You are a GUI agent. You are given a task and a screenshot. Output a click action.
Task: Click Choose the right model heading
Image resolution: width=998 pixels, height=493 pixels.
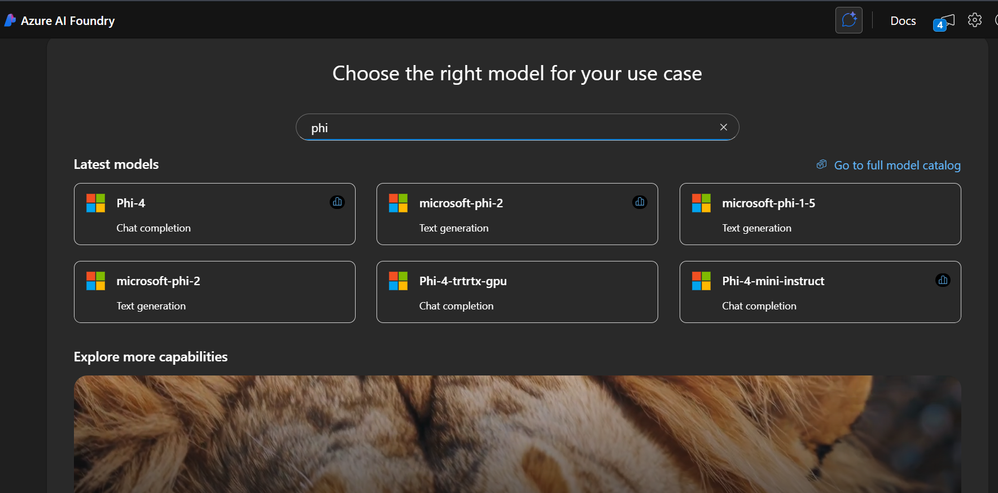point(517,74)
